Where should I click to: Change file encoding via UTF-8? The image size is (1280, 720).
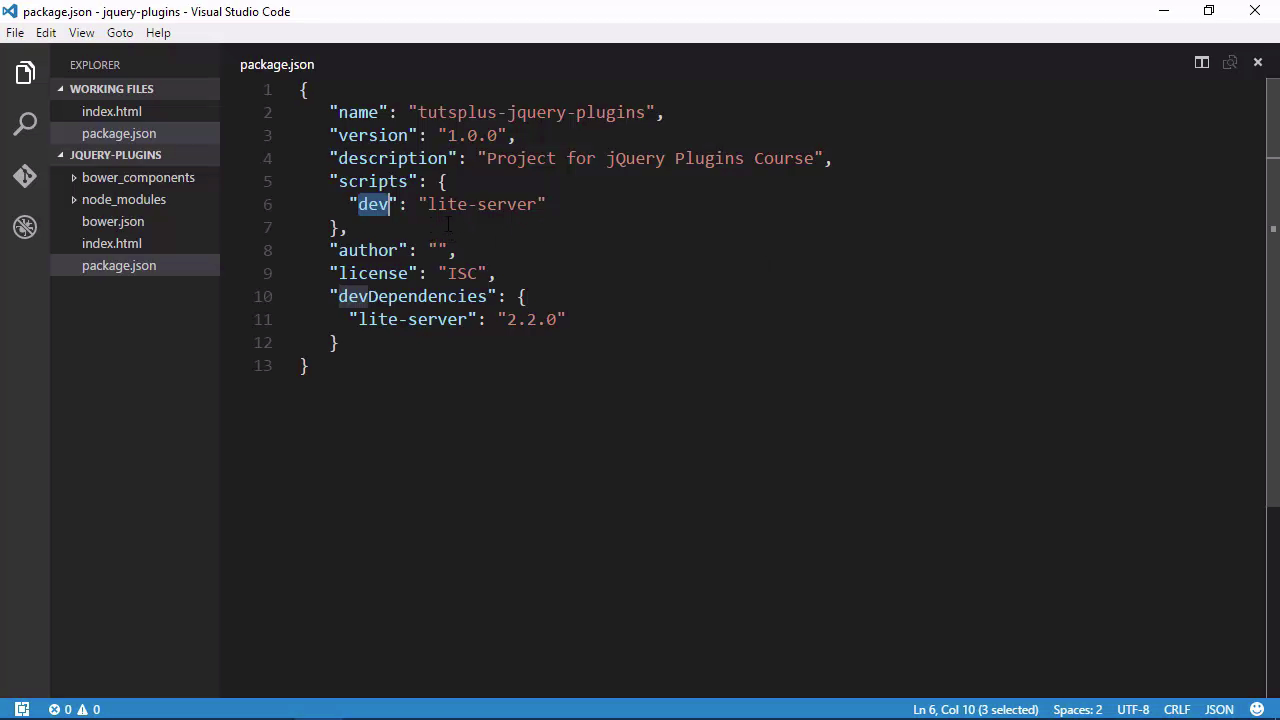(1133, 709)
